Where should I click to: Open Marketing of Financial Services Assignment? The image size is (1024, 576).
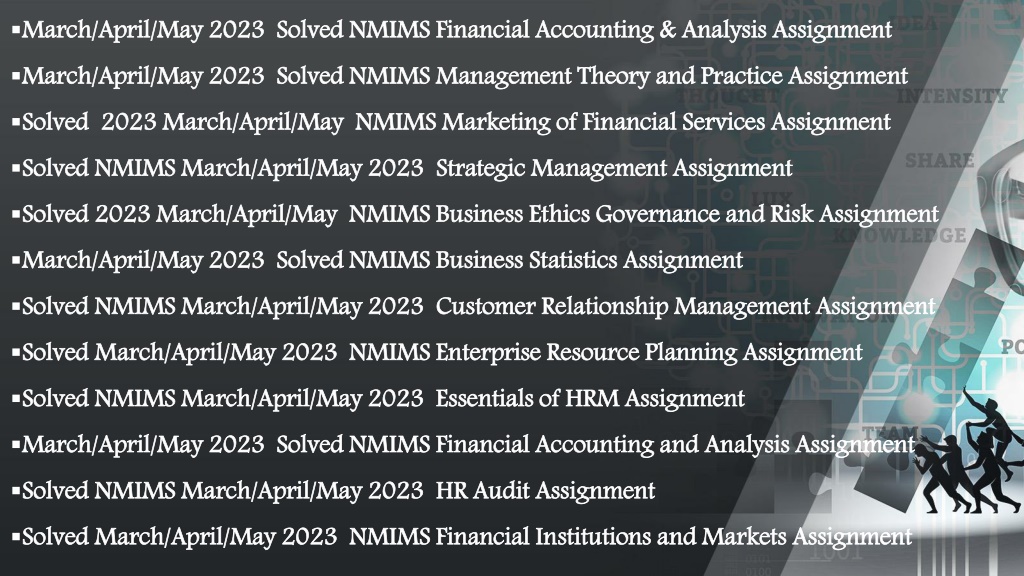pos(451,122)
